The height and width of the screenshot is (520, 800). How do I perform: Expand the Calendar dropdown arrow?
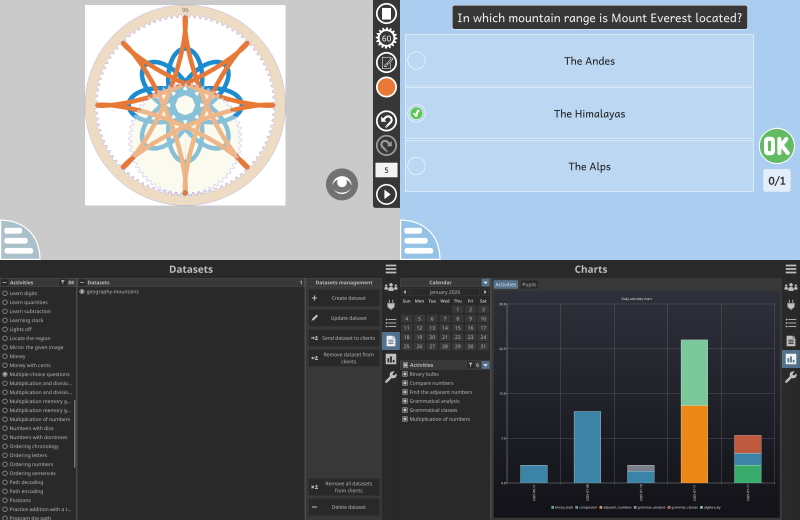click(x=485, y=283)
